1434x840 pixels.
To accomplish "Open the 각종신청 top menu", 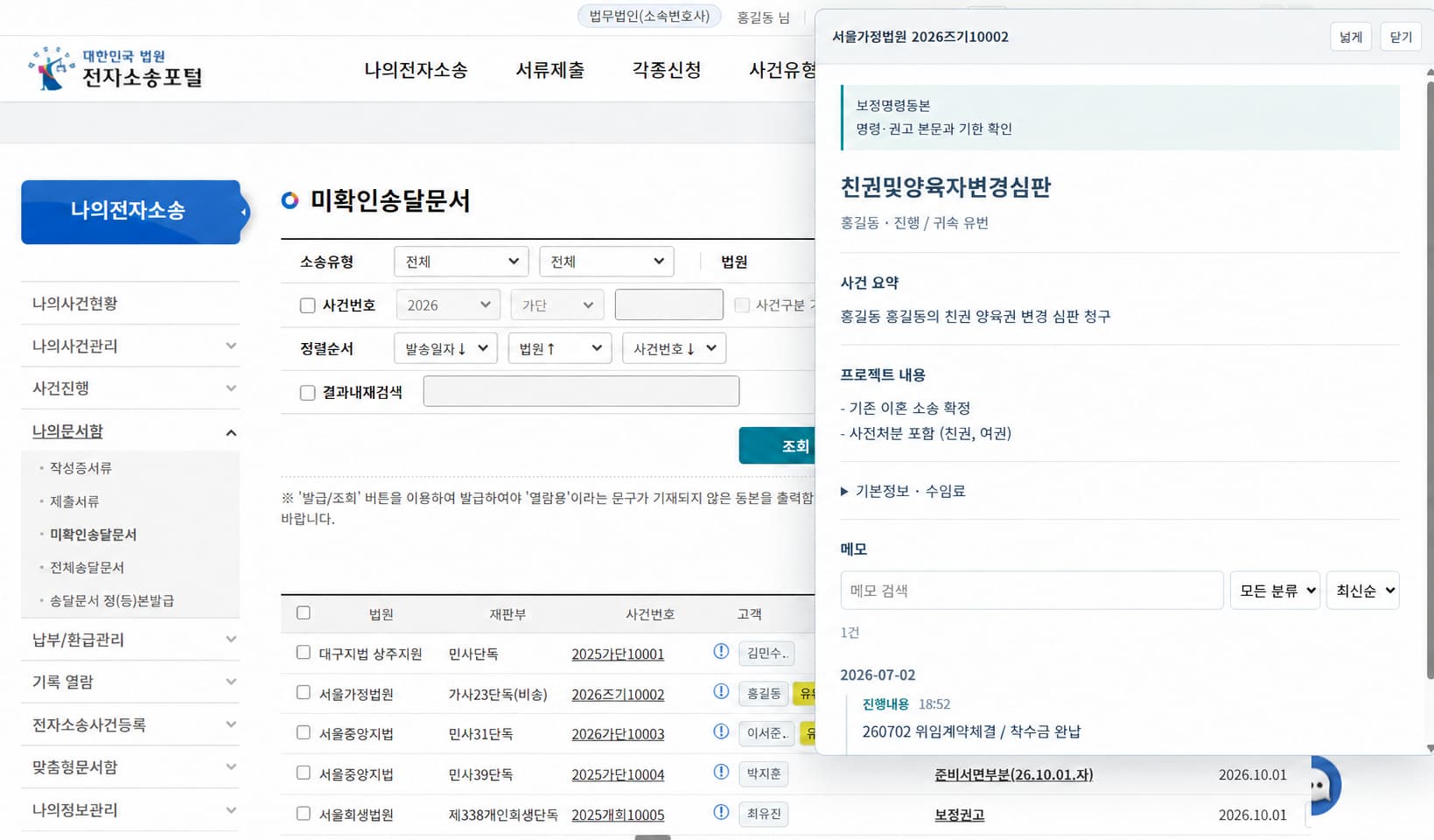I will (667, 70).
